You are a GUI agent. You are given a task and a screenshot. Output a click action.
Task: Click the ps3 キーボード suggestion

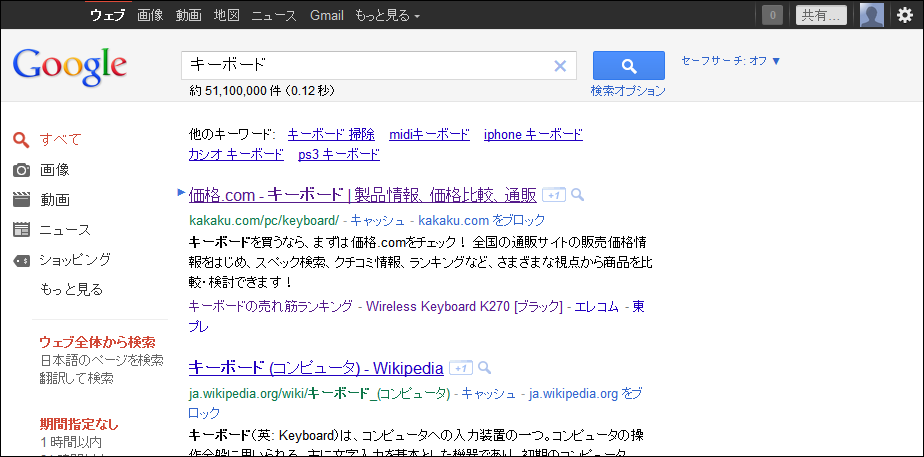(x=339, y=155)
